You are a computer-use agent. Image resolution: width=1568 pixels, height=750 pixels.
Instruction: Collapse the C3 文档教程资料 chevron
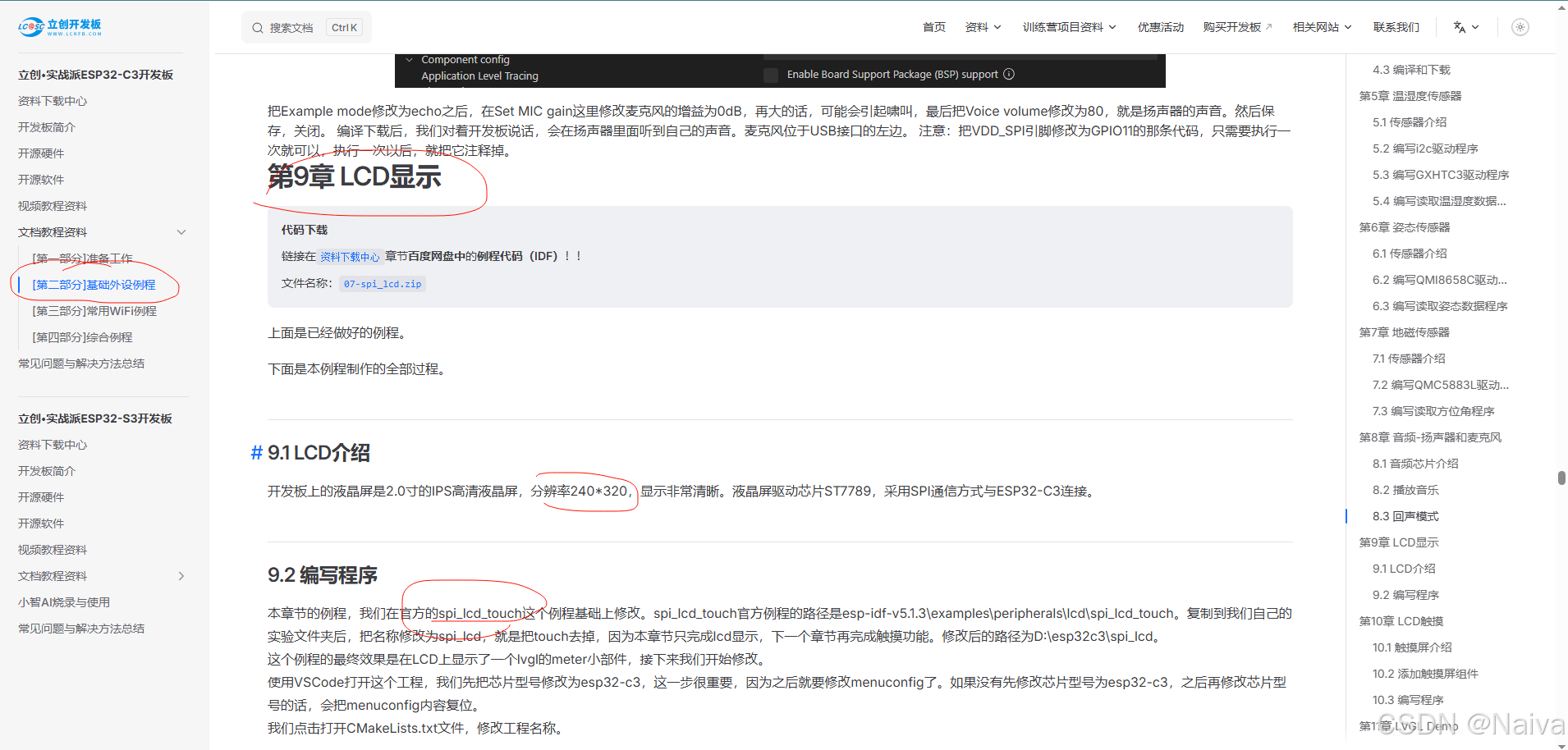(181, 232)
